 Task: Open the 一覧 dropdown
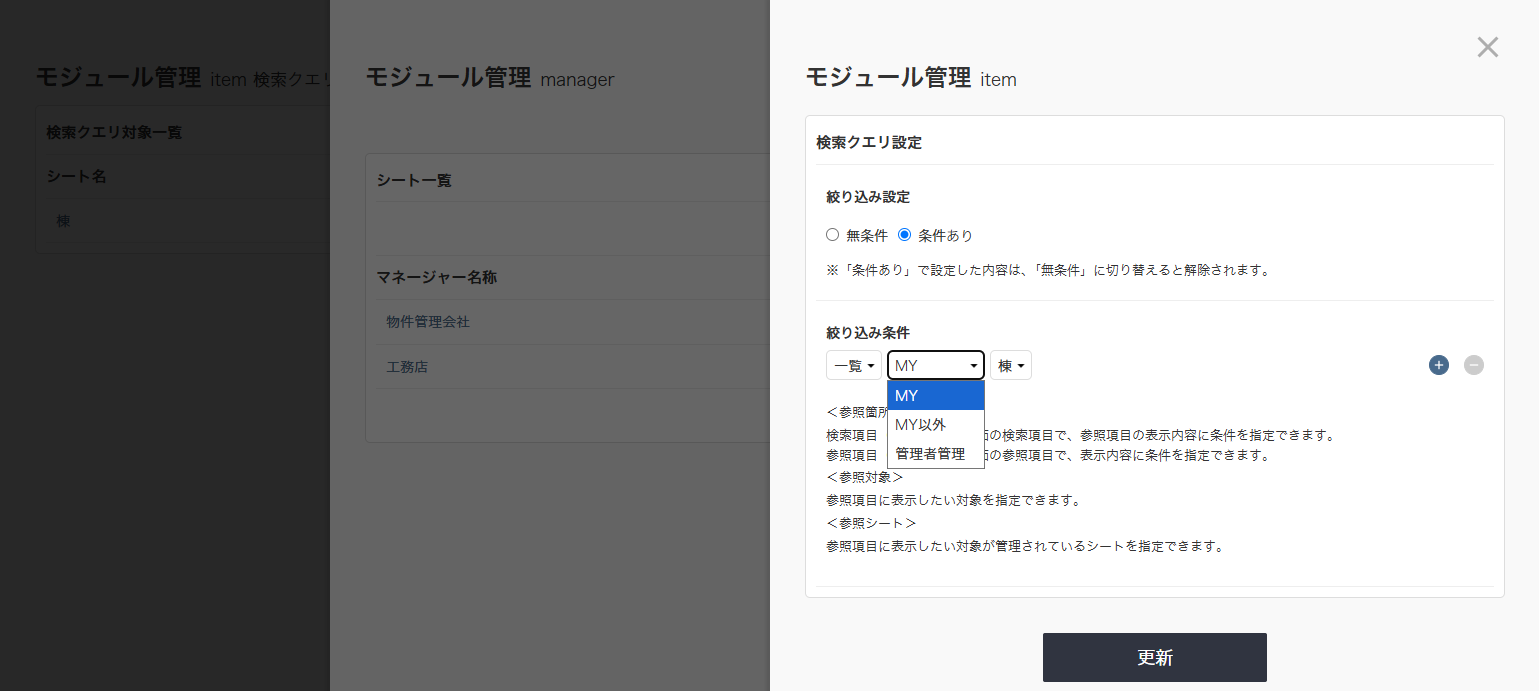[853, 365]
